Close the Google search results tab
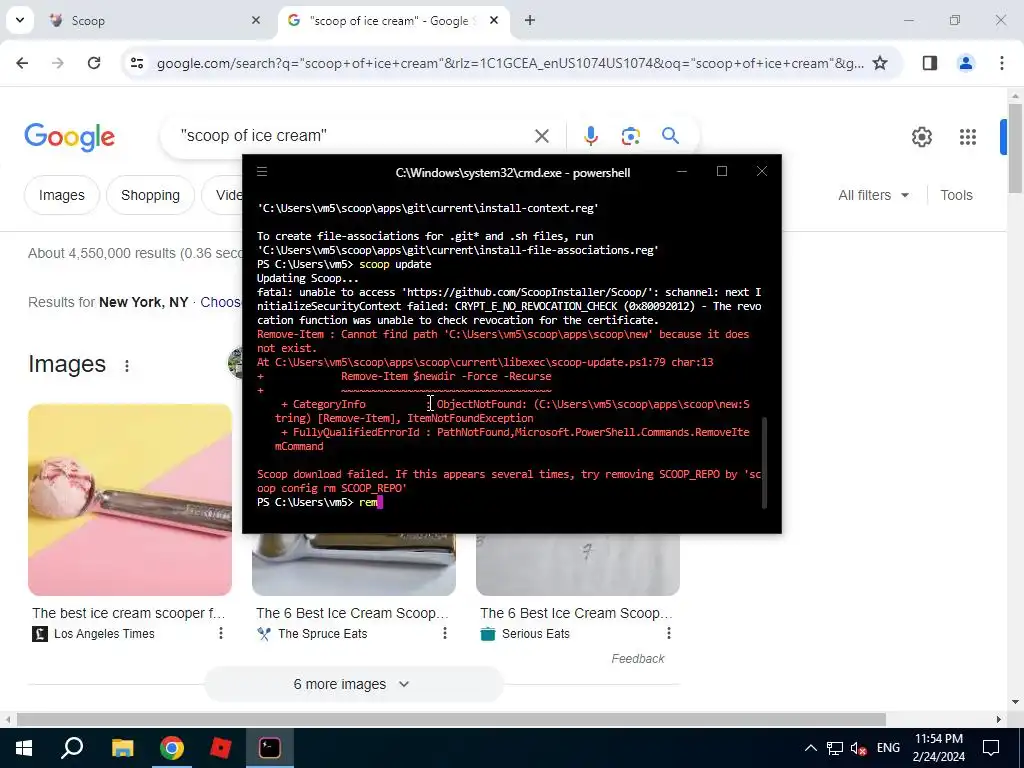 [494, 21]
